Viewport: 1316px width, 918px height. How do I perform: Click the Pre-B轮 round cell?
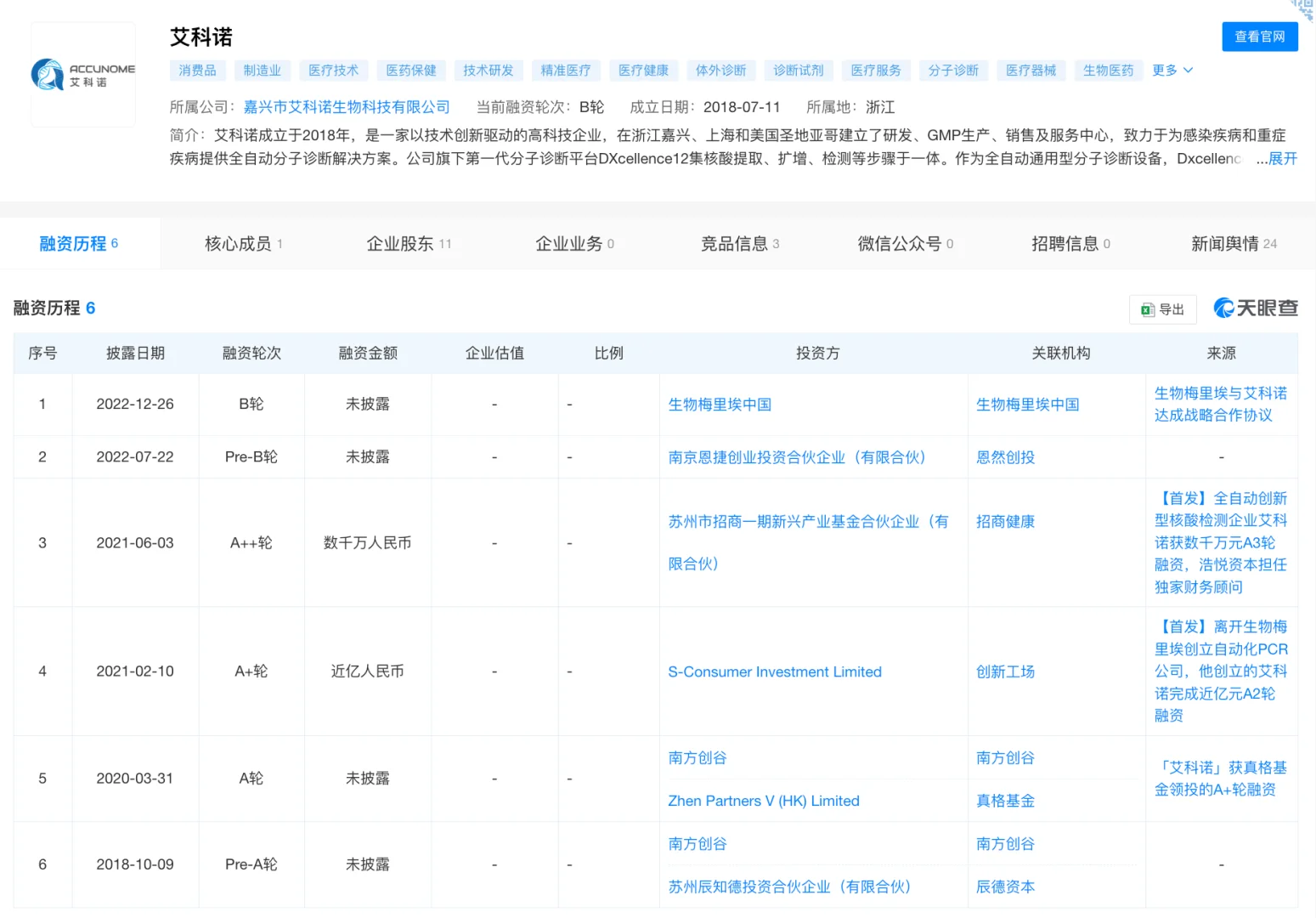coord(251,457)
